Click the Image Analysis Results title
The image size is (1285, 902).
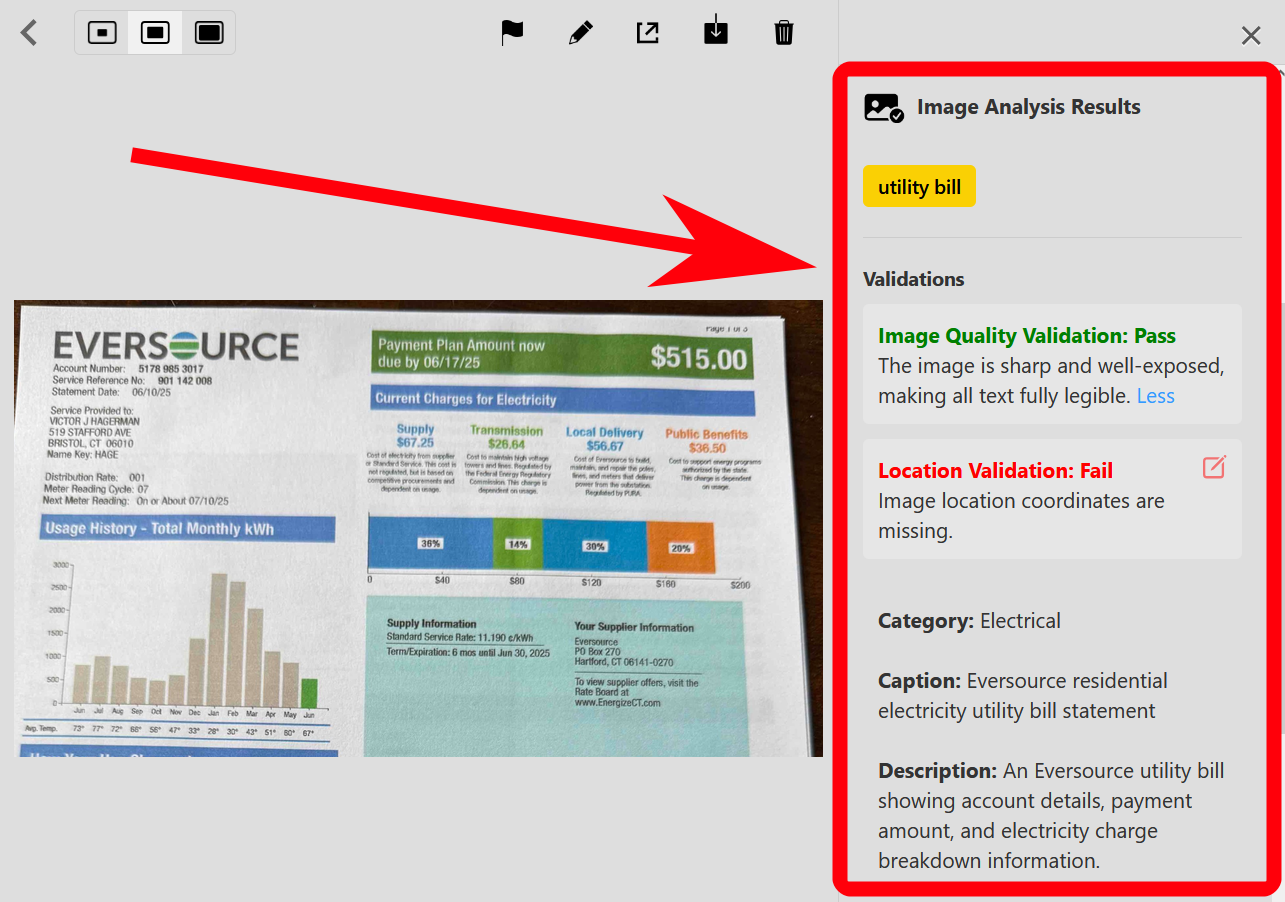pyautogui.click(x=1029, y=107)
